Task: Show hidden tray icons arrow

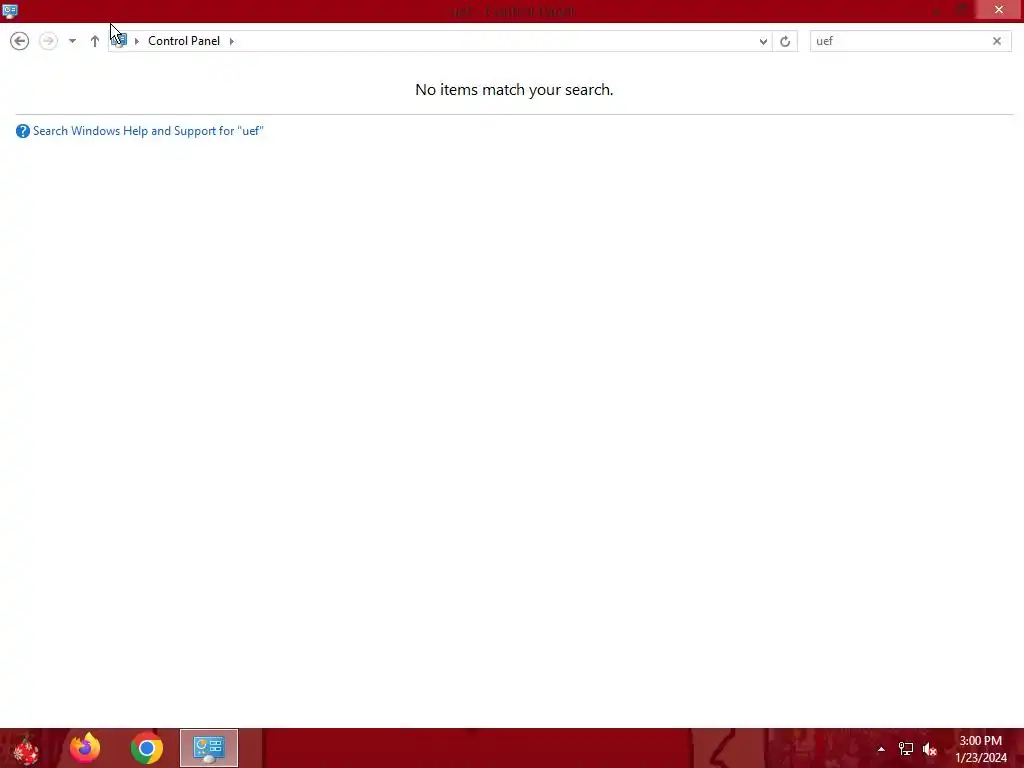Action: click(x=881, y=749)
